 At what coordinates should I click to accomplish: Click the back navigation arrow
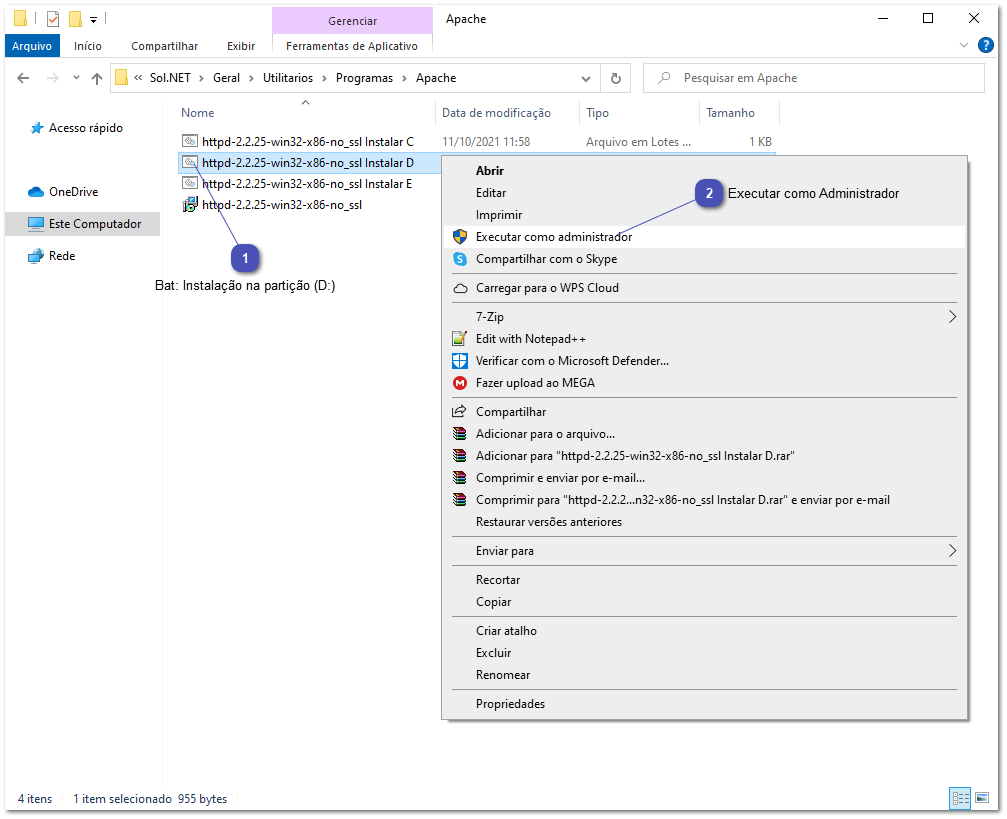(21, 78)
